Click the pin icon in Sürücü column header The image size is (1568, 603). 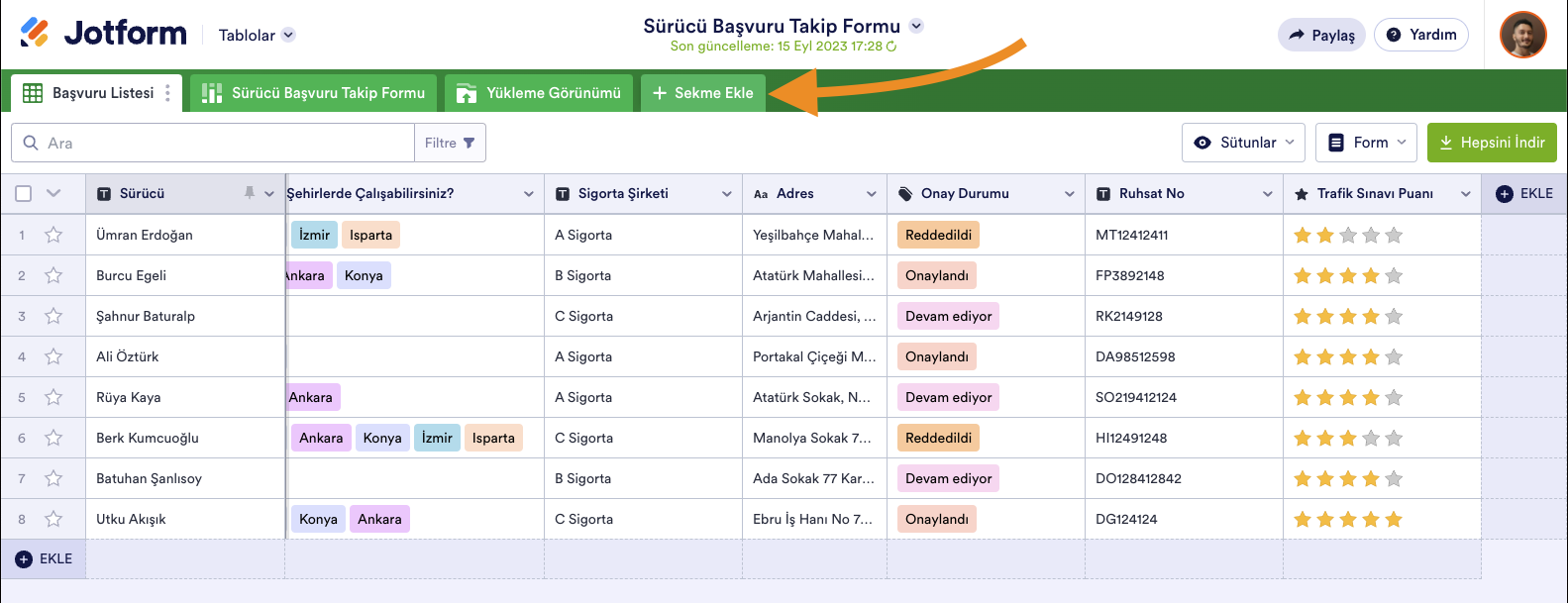250,193
